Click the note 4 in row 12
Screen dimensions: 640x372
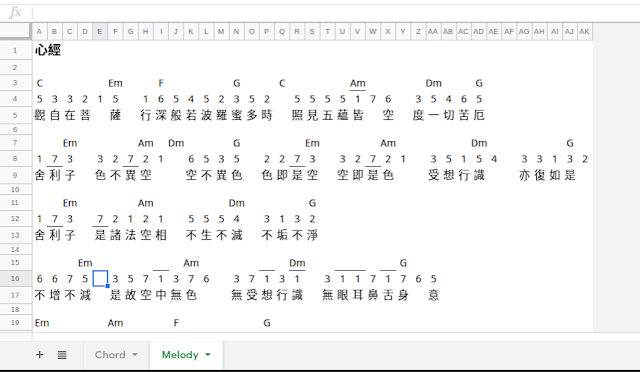[x=236, y=219]
